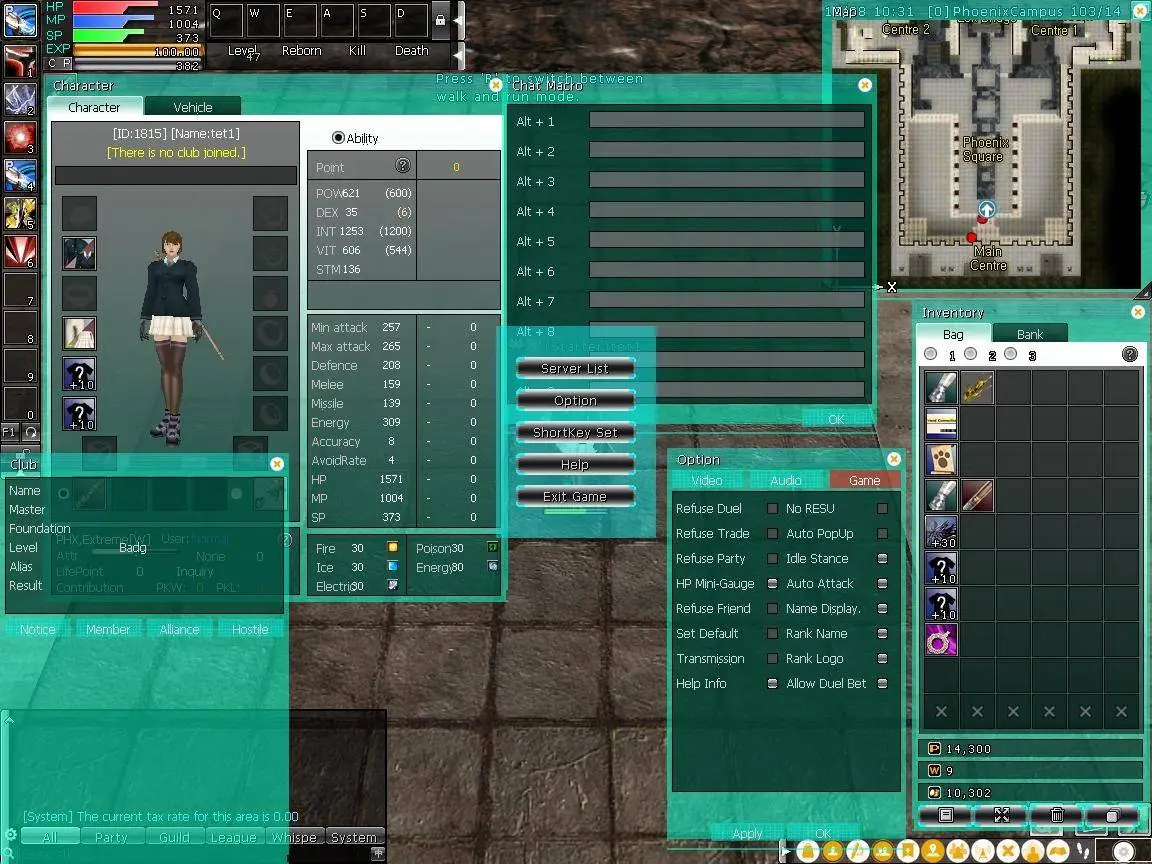Open the Inventory help question mark
Screen dimensions: 1152x864
(1130, 355)
